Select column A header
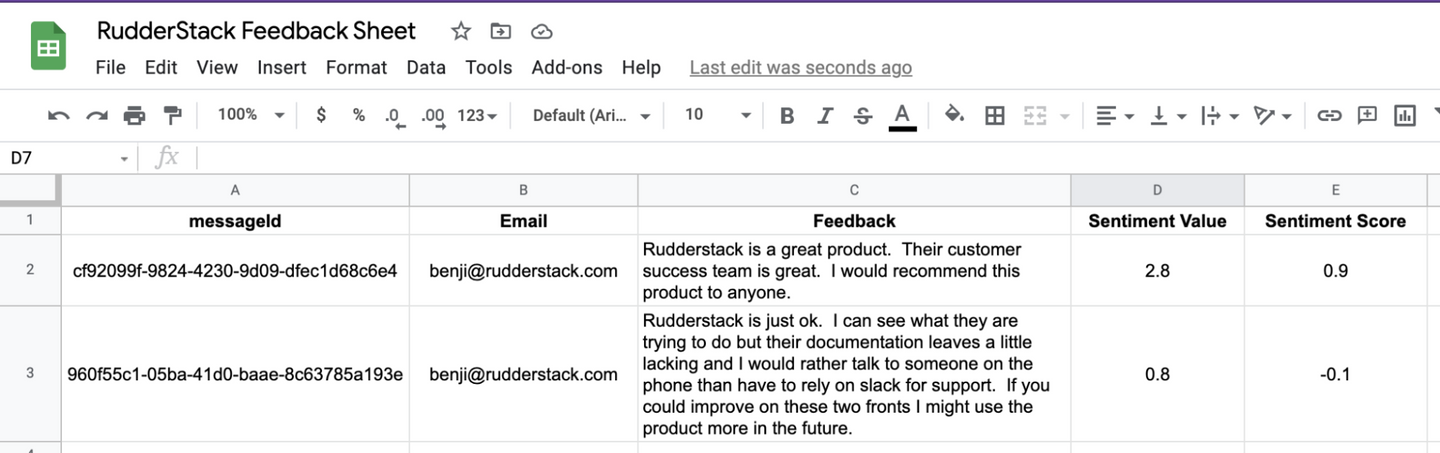The width and height of the screenshot is (1440, 453). coord(235,190)
